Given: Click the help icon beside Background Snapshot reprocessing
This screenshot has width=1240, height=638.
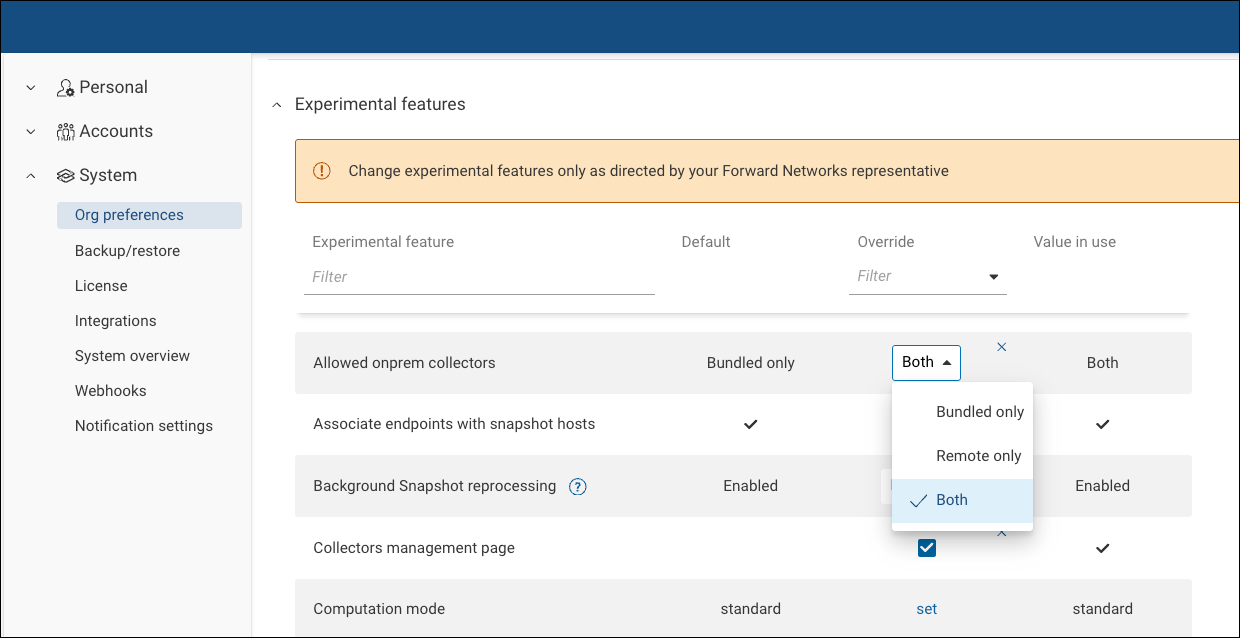Looking at the screenshot, I should click(x=577, y=486).
